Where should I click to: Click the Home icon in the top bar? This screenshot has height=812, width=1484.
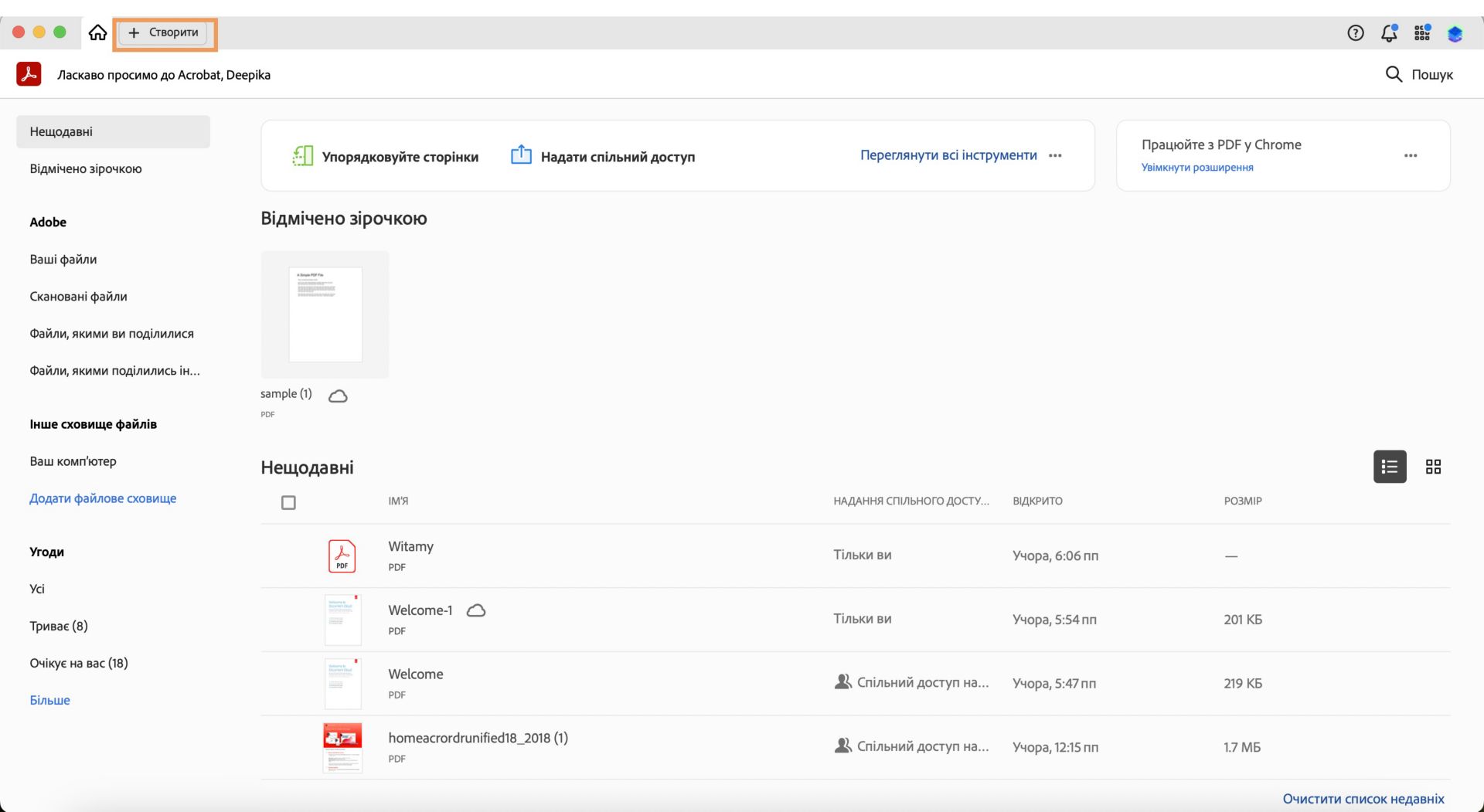coord(97,32)
